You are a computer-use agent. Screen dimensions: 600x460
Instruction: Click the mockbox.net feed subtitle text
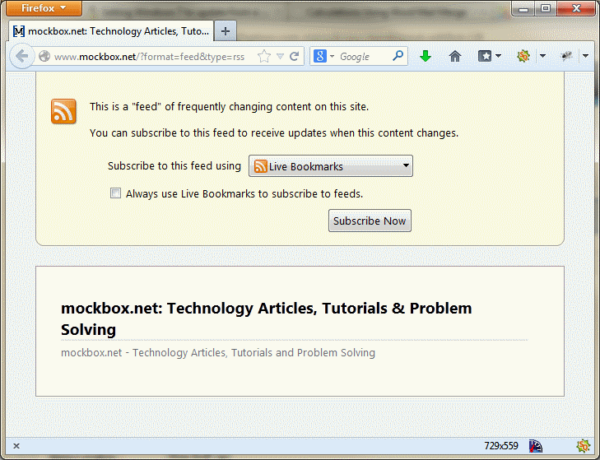tap(218, 352)
